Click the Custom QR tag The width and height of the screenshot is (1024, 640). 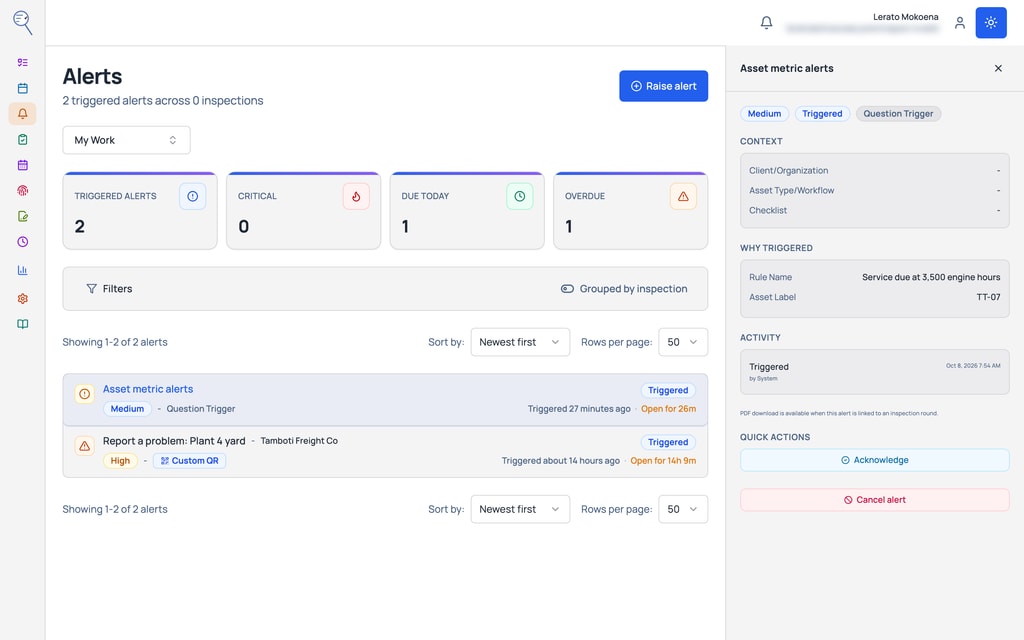(x=189, y=461)
